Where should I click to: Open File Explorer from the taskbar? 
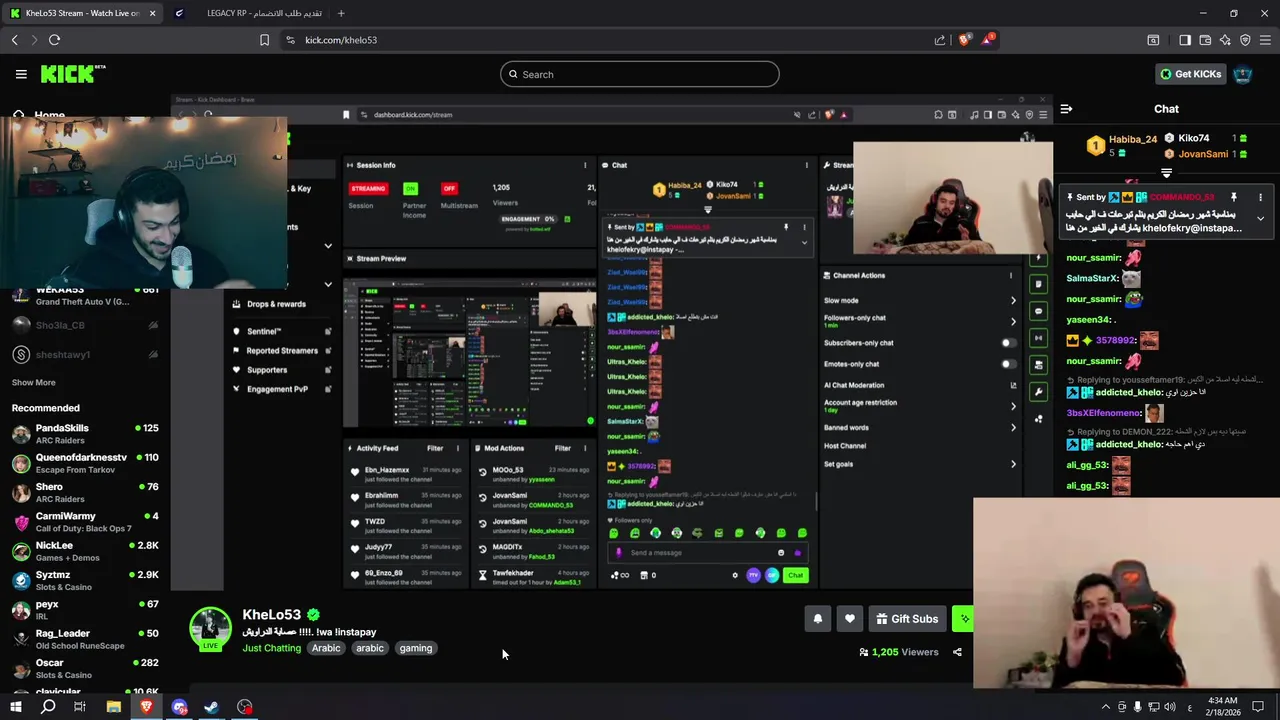114,707
